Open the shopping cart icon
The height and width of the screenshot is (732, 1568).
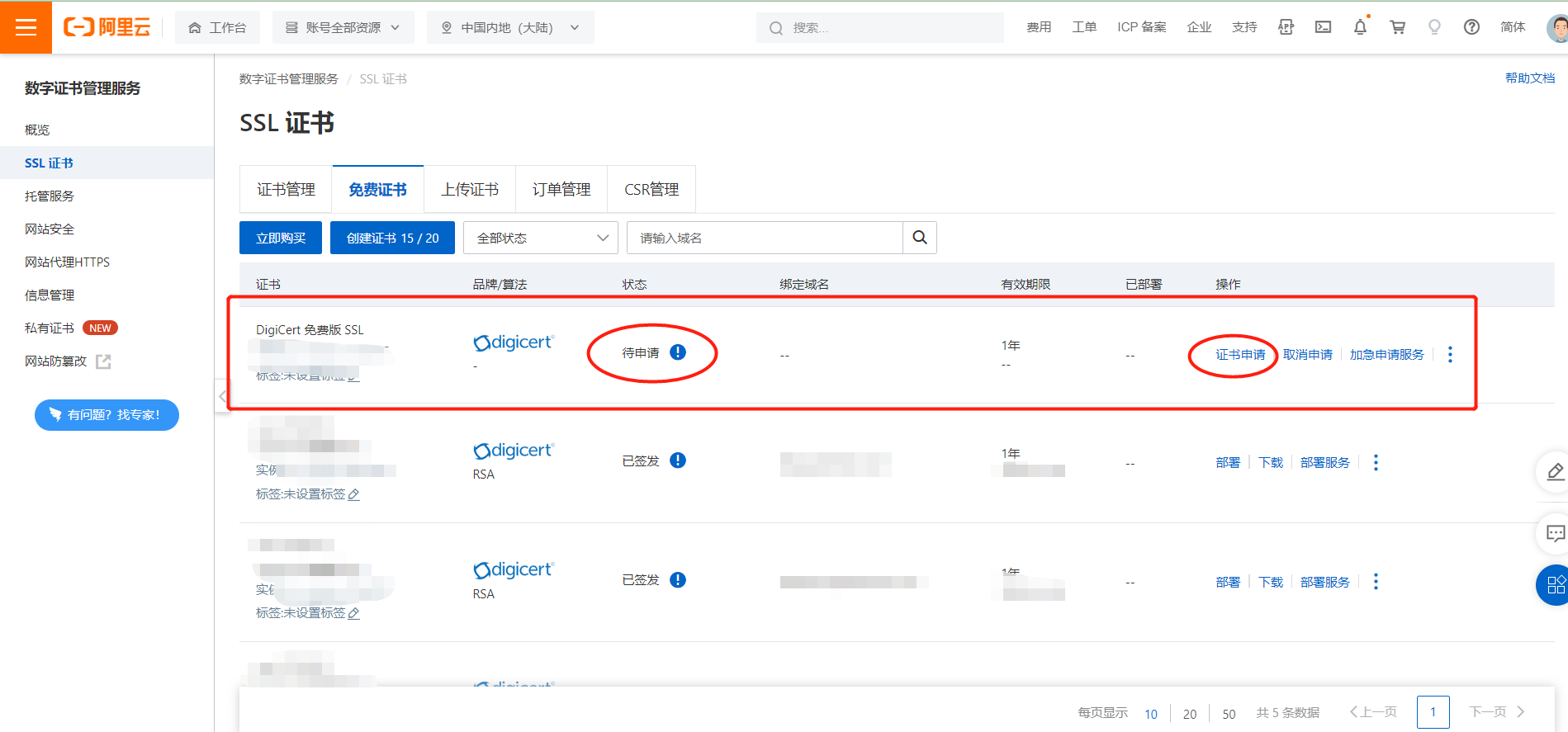tap(1397, 27)
